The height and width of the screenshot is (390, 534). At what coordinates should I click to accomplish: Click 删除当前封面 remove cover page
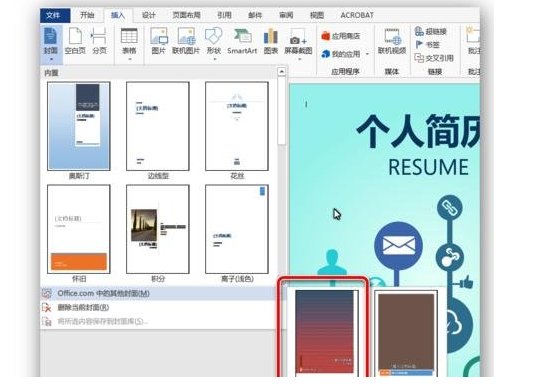click(158, 307)
